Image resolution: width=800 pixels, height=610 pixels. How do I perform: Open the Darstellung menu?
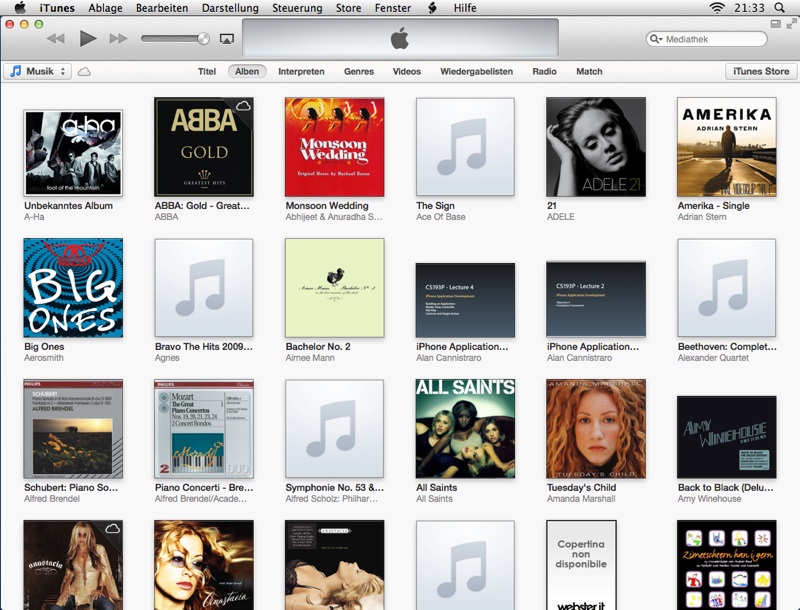pos(230,8)
